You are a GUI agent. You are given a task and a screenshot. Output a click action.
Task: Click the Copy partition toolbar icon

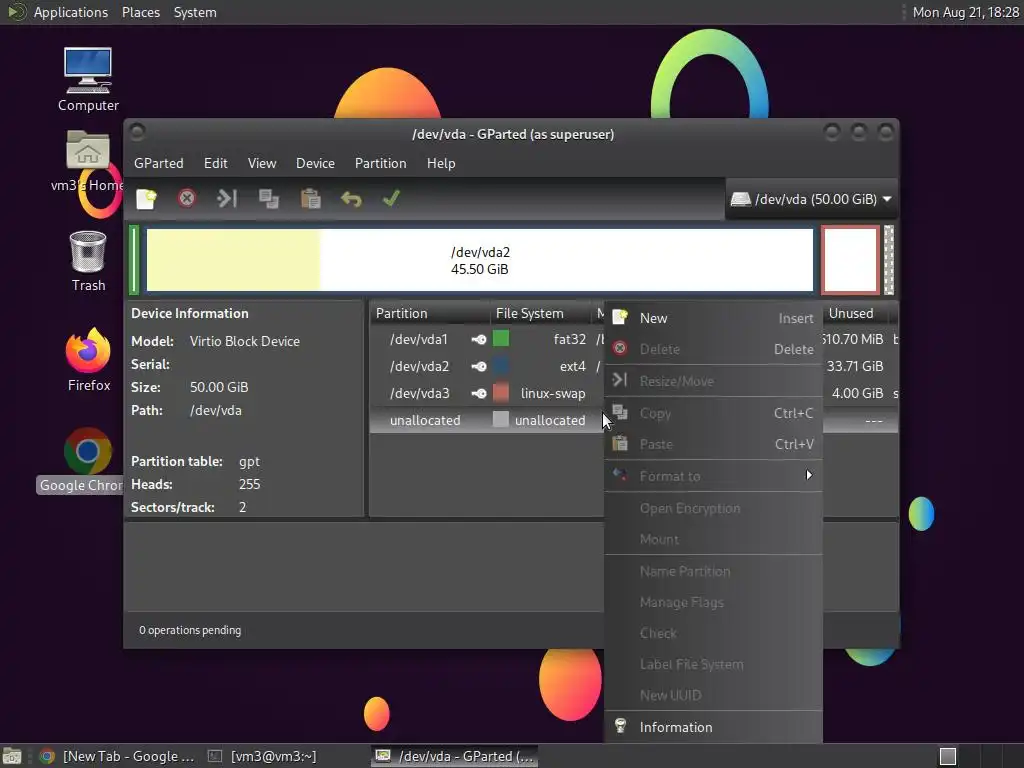click(268, 199)
